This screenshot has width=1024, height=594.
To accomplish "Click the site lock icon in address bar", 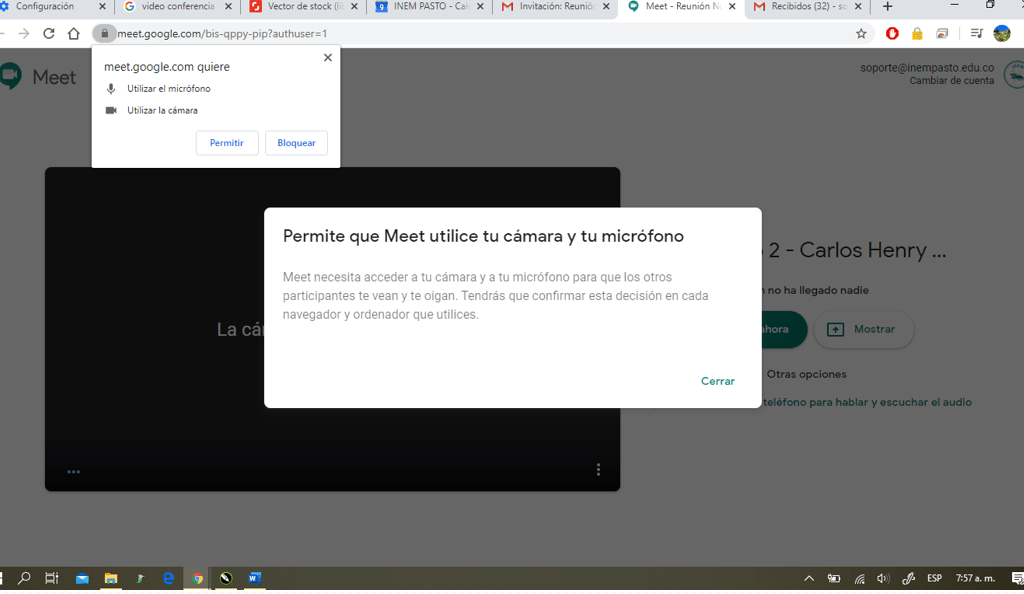I will tap(104, 33).
